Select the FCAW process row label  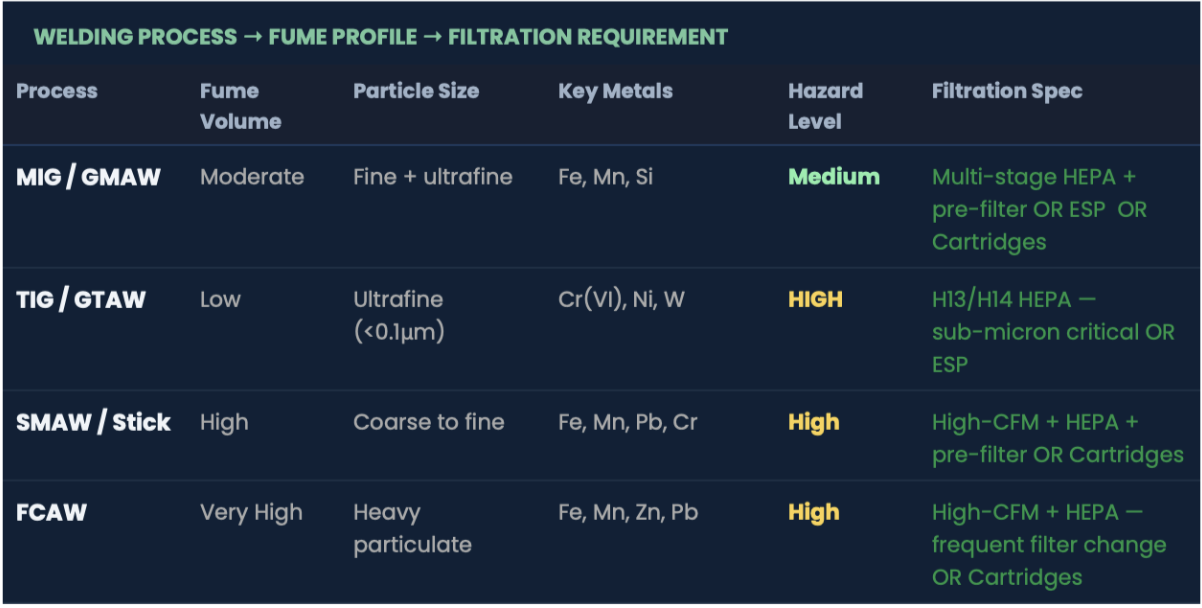pos(52,513)
